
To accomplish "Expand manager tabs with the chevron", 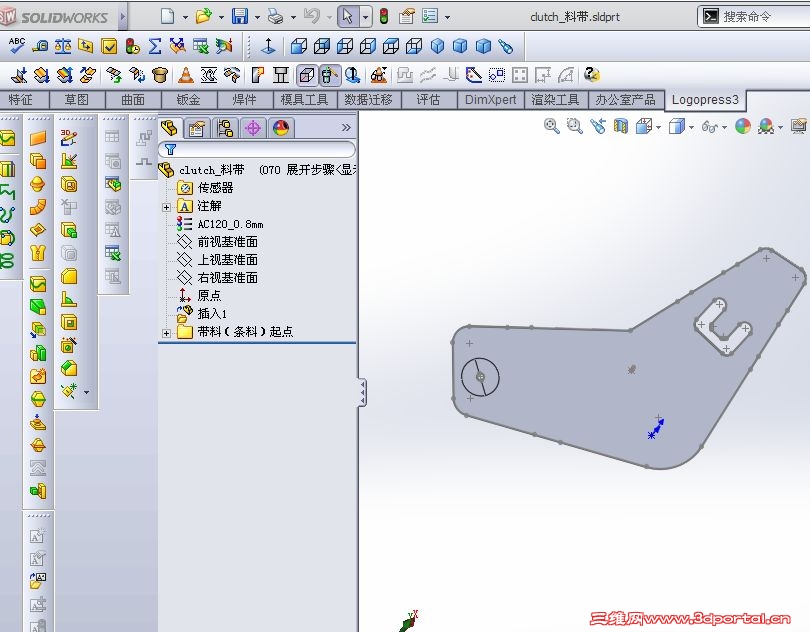I will 346,127.
